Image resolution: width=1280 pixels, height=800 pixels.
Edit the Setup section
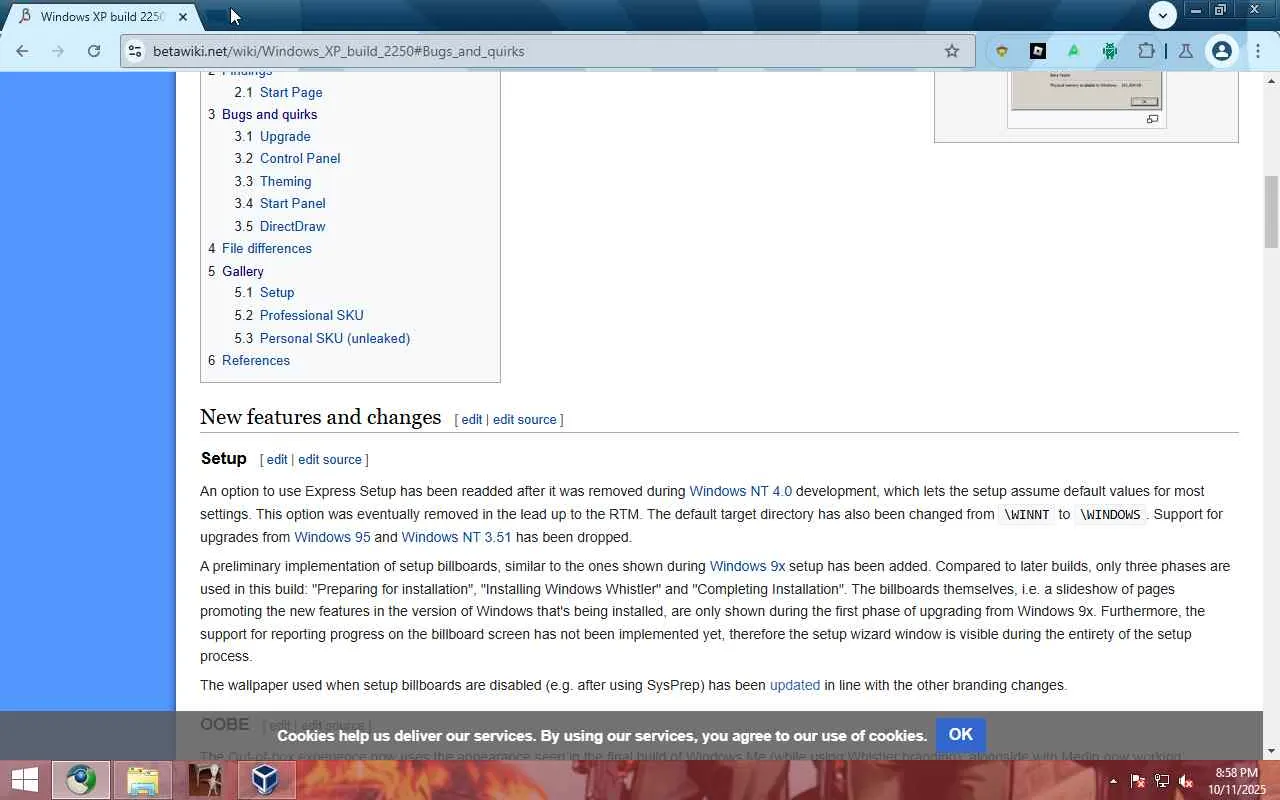coord(277,459)
